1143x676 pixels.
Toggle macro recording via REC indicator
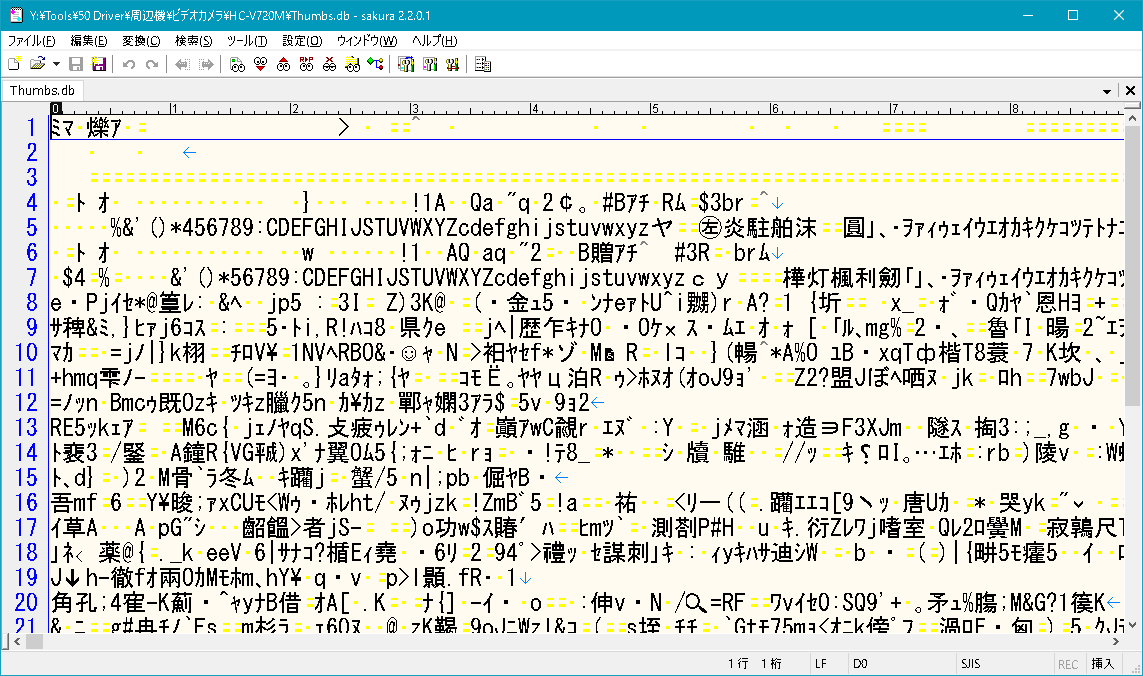click(1068, 663)
